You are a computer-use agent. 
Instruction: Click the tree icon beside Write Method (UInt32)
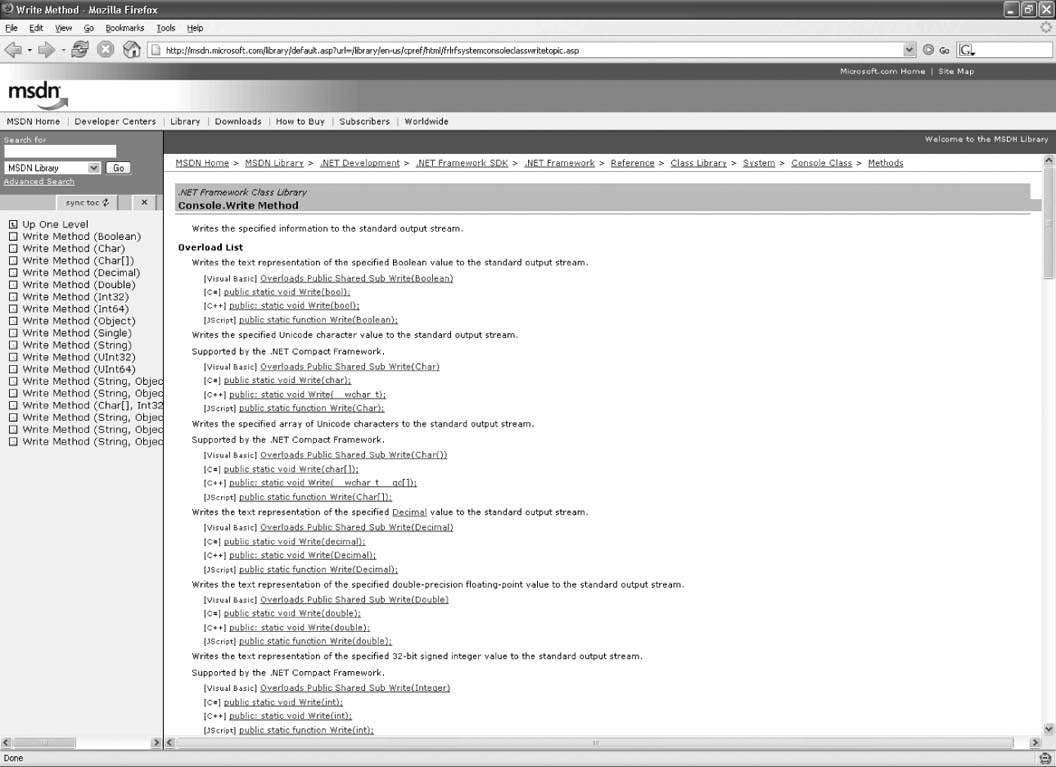13,358
